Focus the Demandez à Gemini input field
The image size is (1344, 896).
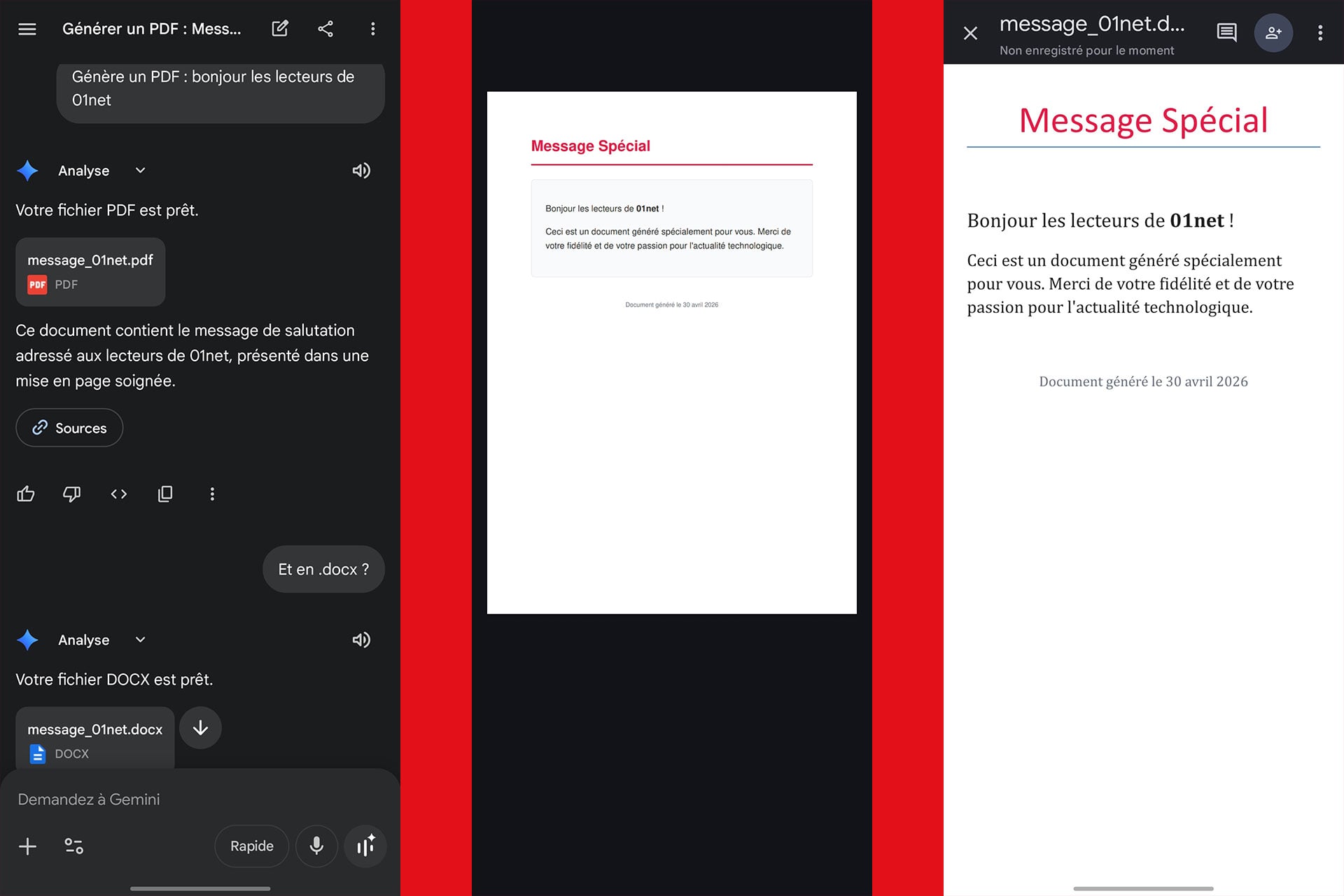tap(200, 799)
